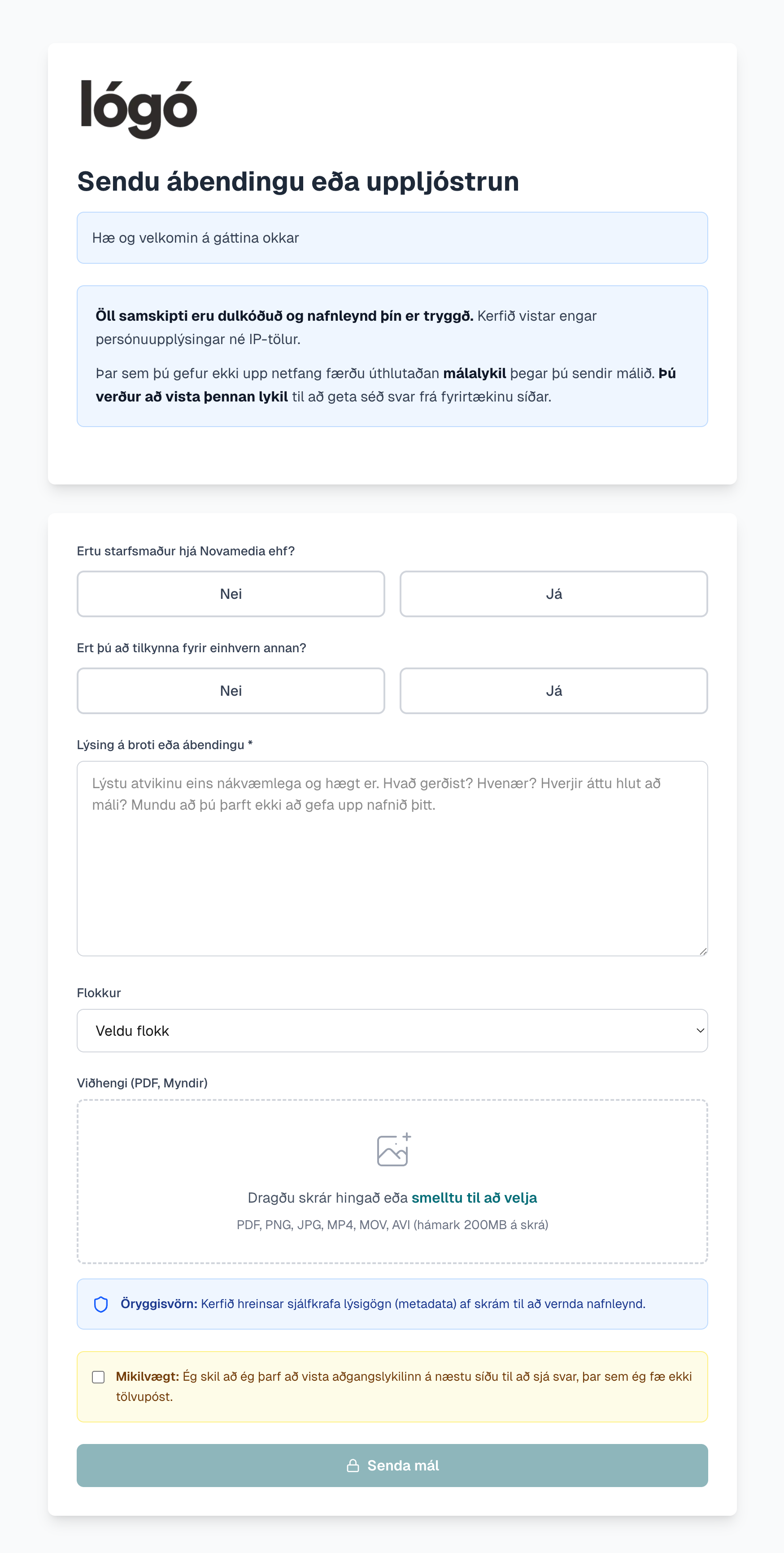This screenshot has width=784, height=1553.
Task: Click the smelltu til að velja link
Action: (x=474, y=1198)
